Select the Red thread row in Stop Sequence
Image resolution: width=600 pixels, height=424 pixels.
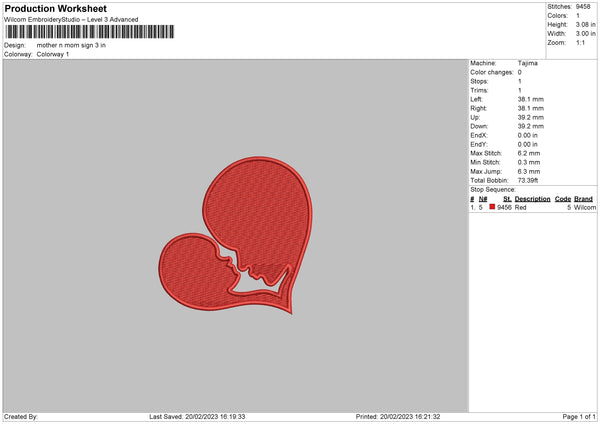click(533, 207)
